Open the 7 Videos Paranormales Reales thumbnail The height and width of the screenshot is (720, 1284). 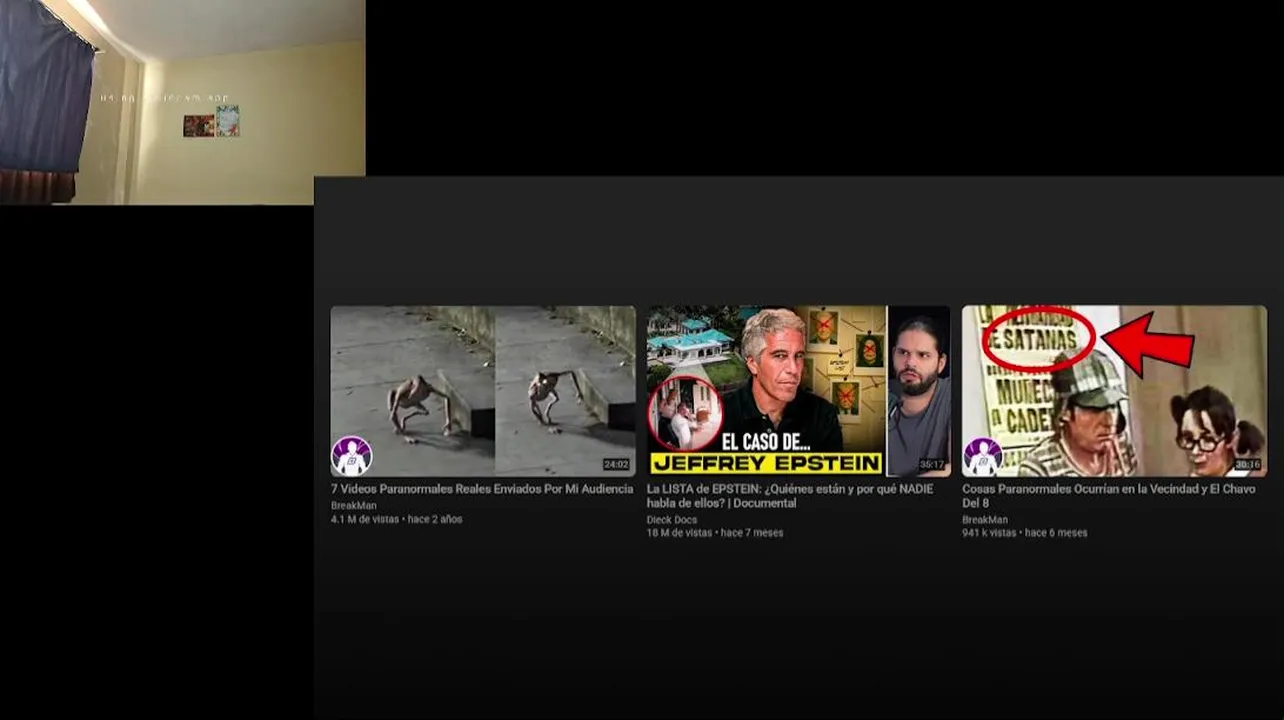click(483, 391)
